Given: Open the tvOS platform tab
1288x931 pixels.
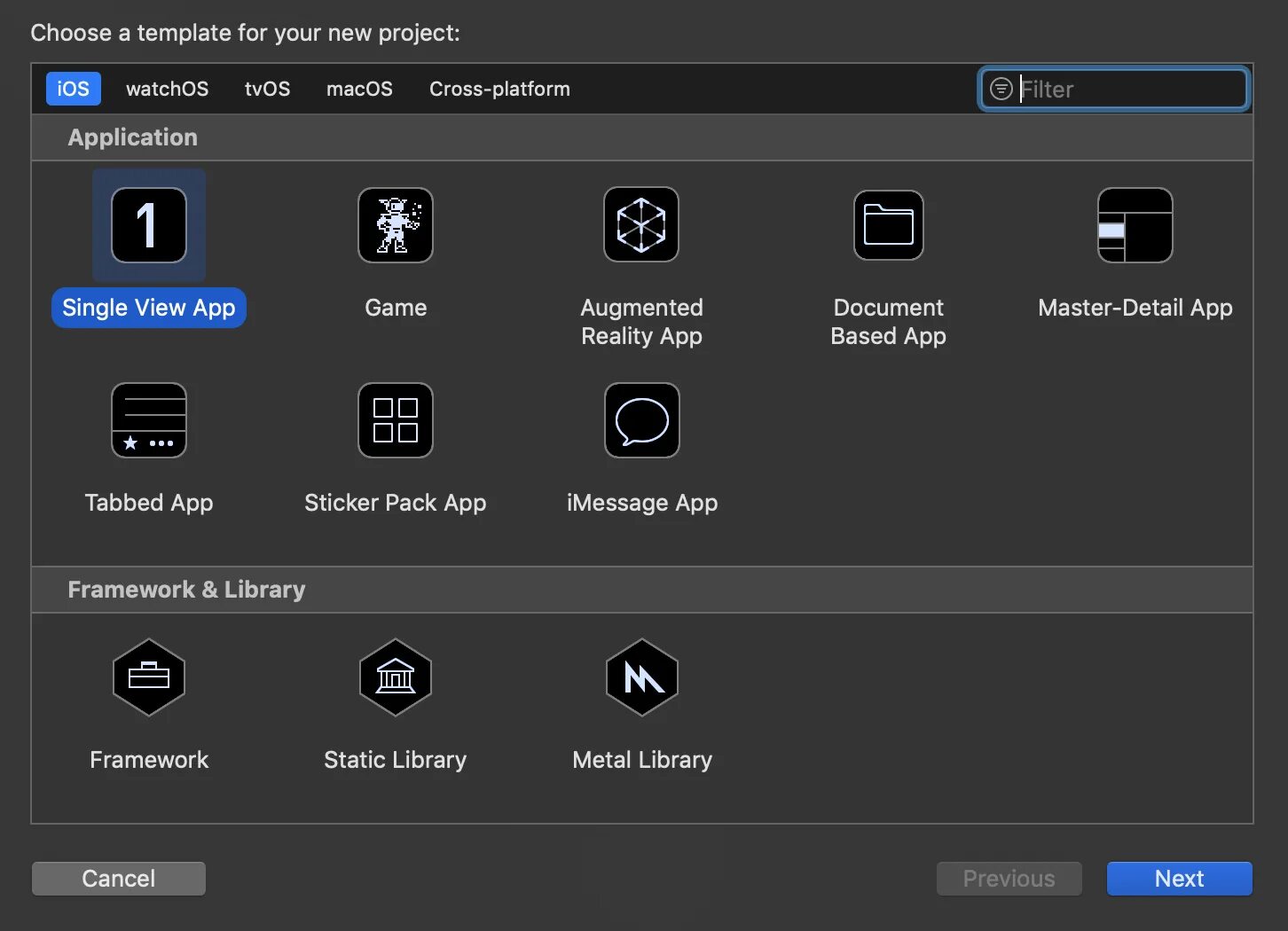Looking at the screenshot, I should pyautogui.click(x=268, y=89).
